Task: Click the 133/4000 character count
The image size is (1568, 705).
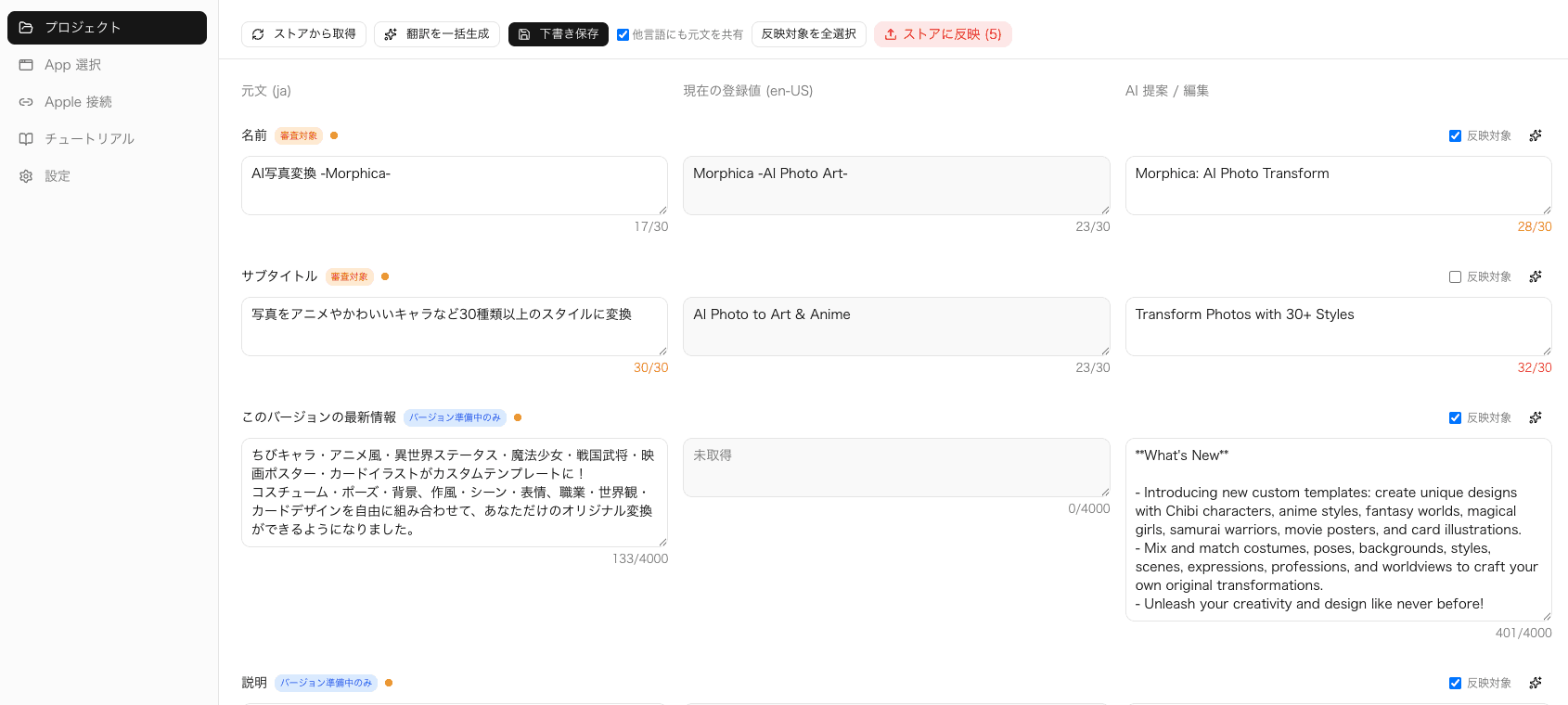Action: [x=640, y=558]
